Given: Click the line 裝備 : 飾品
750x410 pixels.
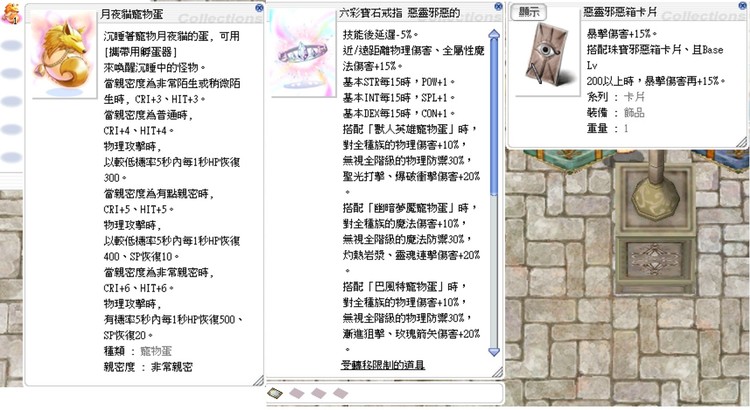Looking at the screenshot, I should click(616, 112).
